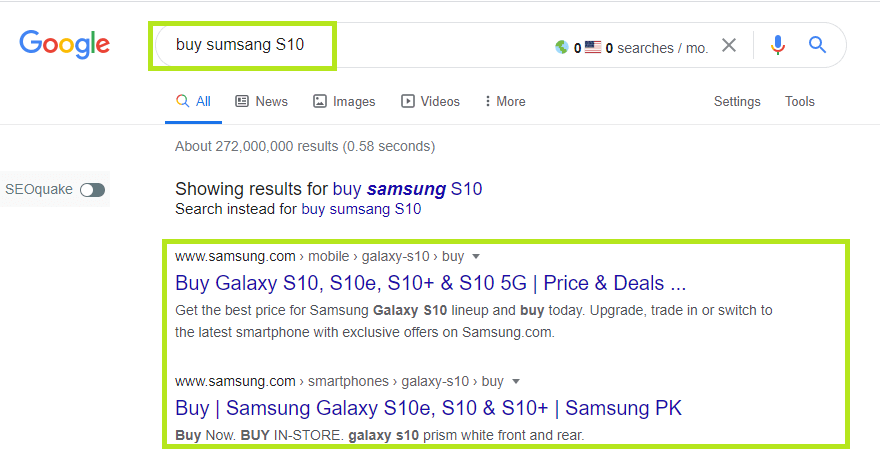Select the All results tab
The height and width of the screenshot is (459, 880).
coord(193,102)
